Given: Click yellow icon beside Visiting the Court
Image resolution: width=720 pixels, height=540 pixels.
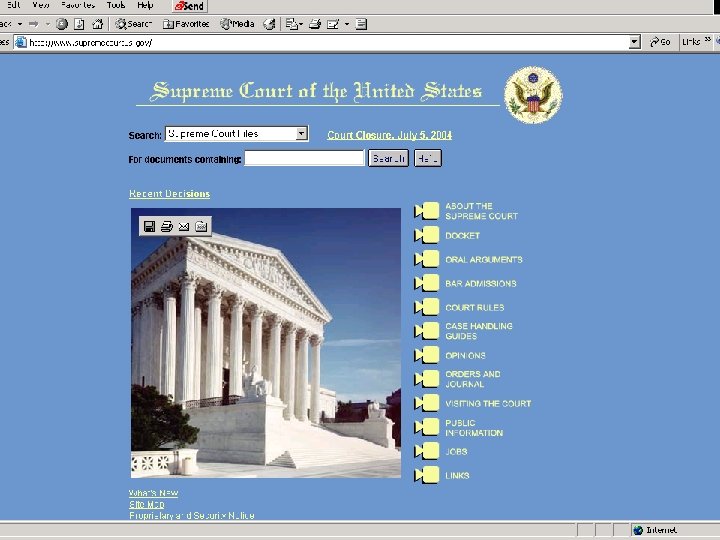Looking at the screenshot, I should [427, 403].
